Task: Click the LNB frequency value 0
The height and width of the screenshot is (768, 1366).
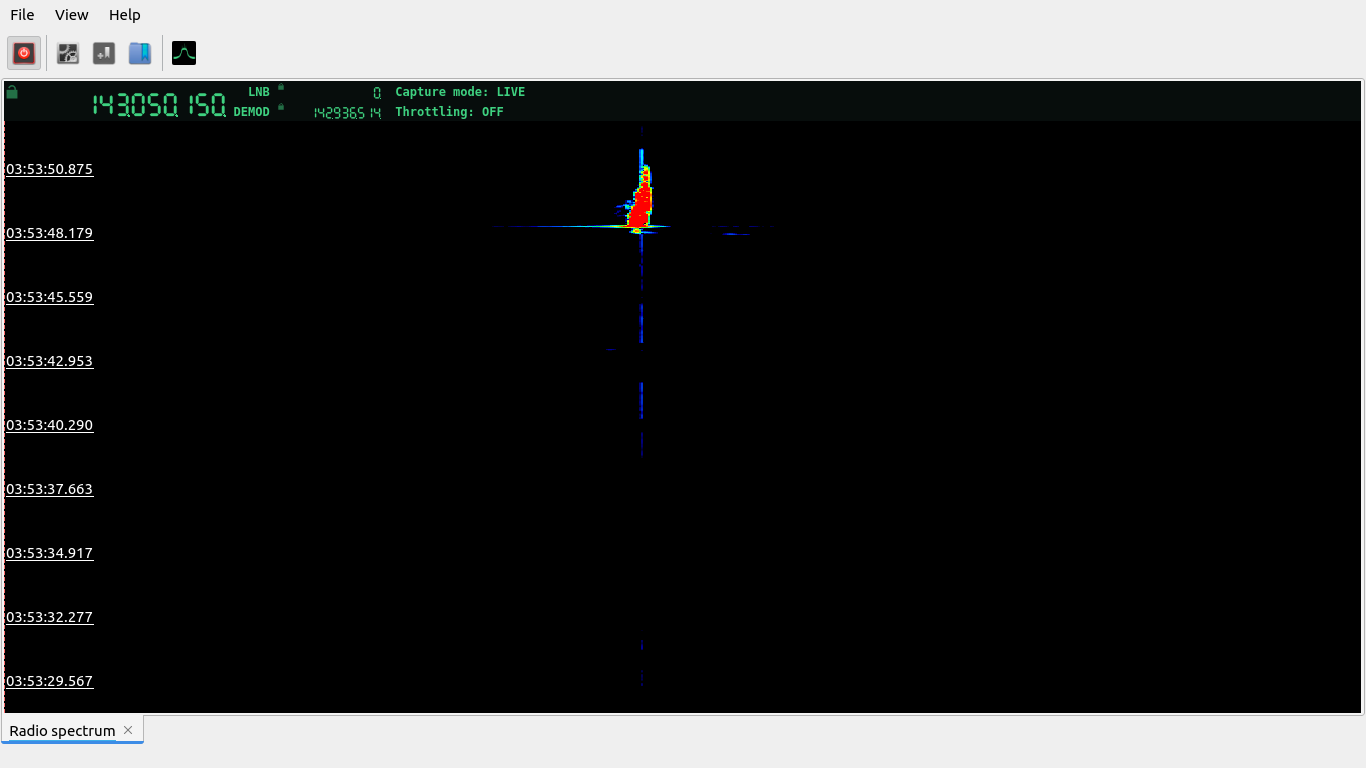Action: [377, 93]
